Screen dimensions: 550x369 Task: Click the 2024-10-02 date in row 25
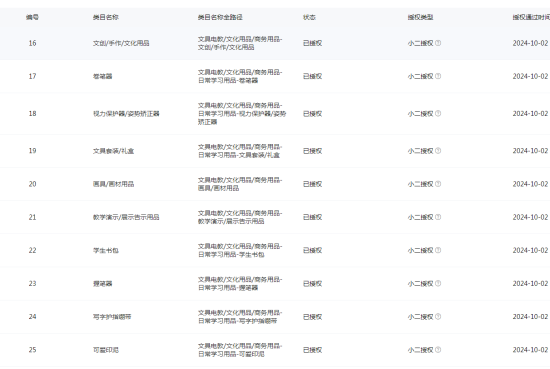(530, 350)
